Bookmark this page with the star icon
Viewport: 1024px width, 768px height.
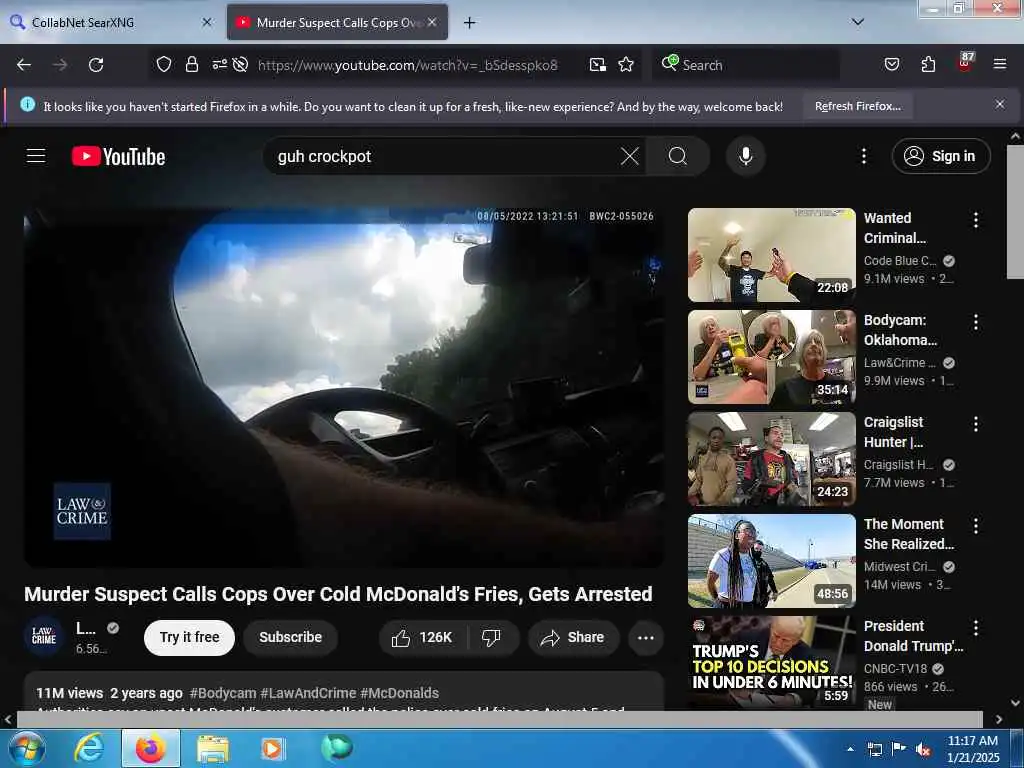click(626, 65)
